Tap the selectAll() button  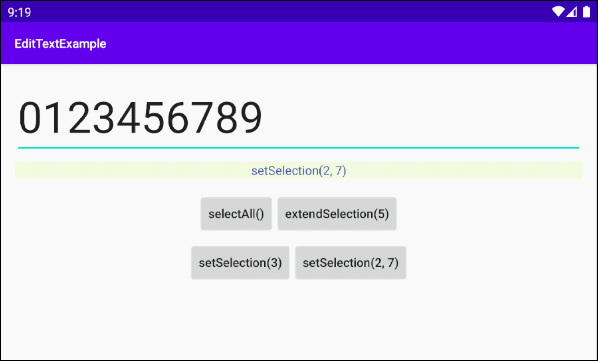point(236,214)
